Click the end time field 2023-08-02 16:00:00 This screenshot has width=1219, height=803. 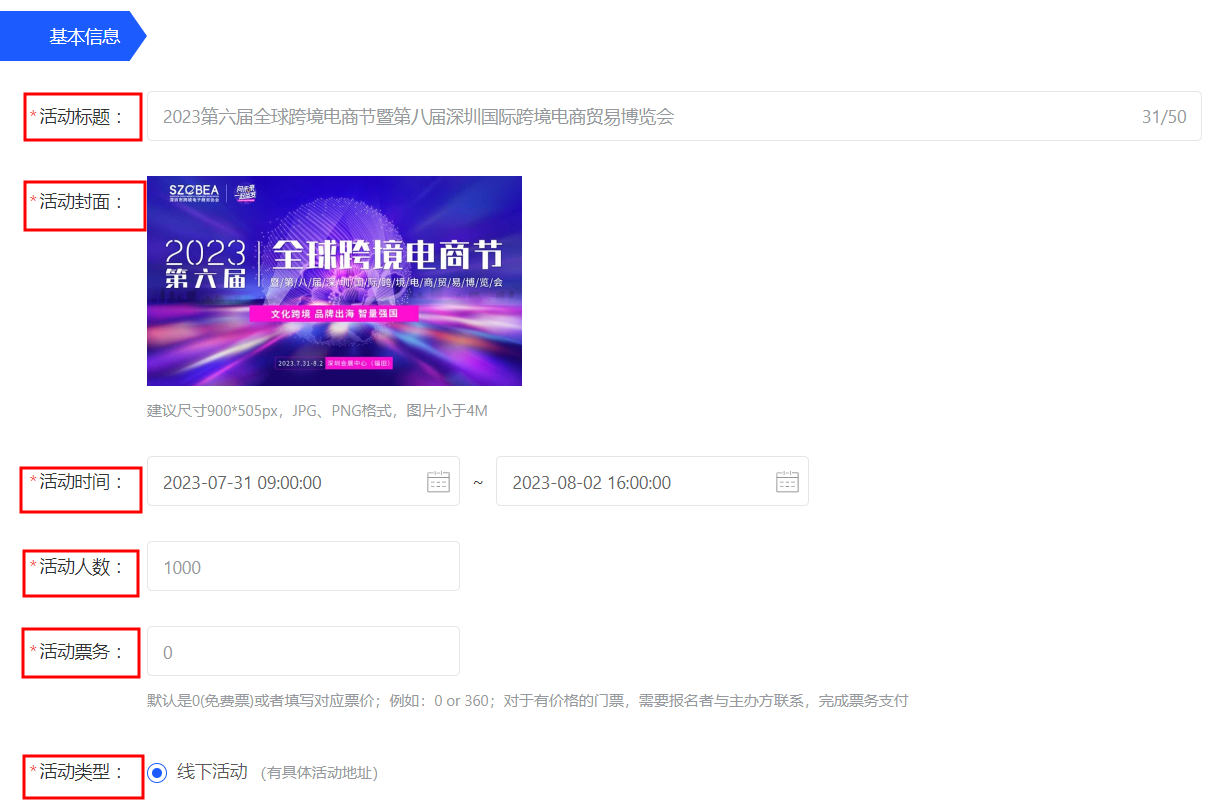652,482
